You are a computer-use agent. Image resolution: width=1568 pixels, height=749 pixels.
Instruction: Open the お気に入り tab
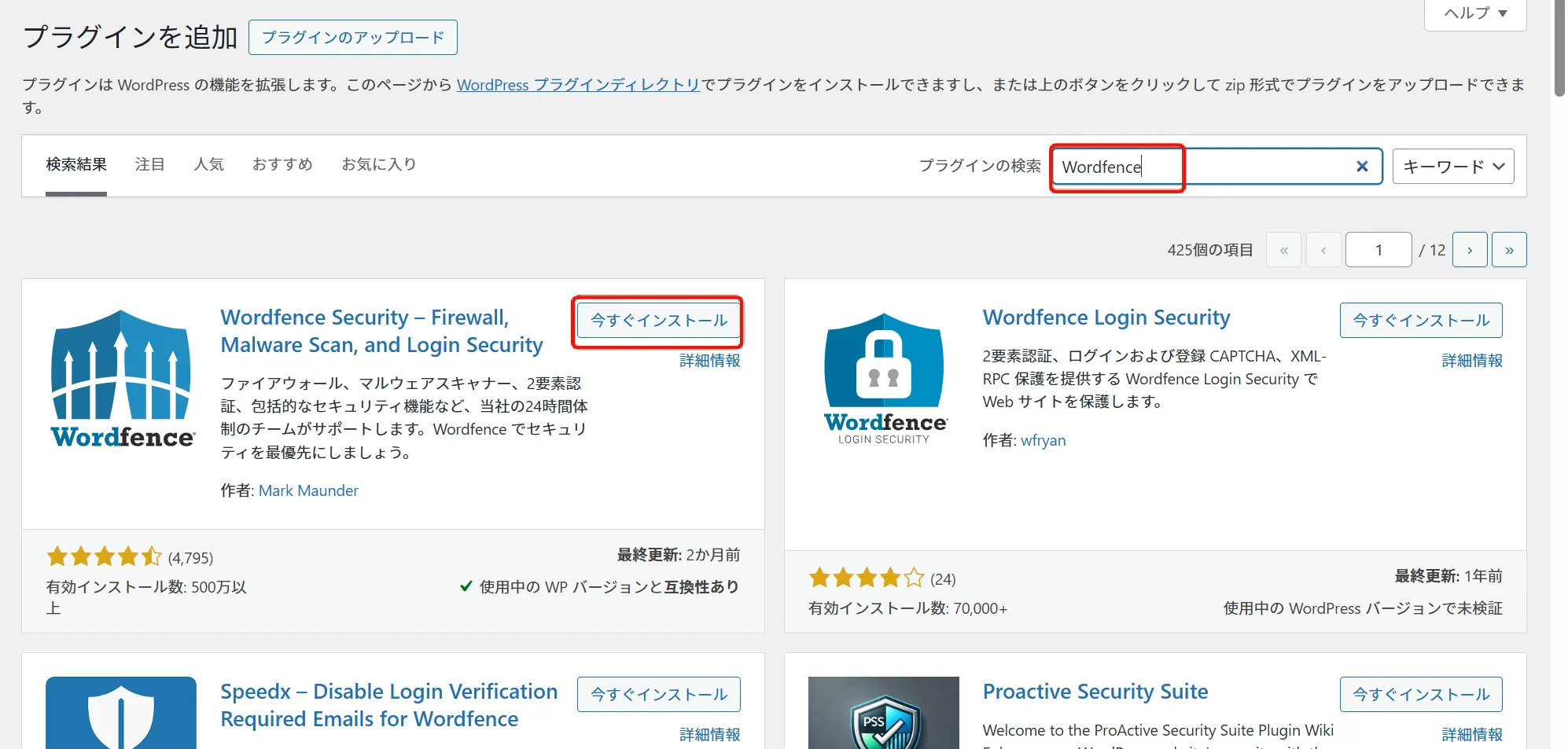[379, 164]
